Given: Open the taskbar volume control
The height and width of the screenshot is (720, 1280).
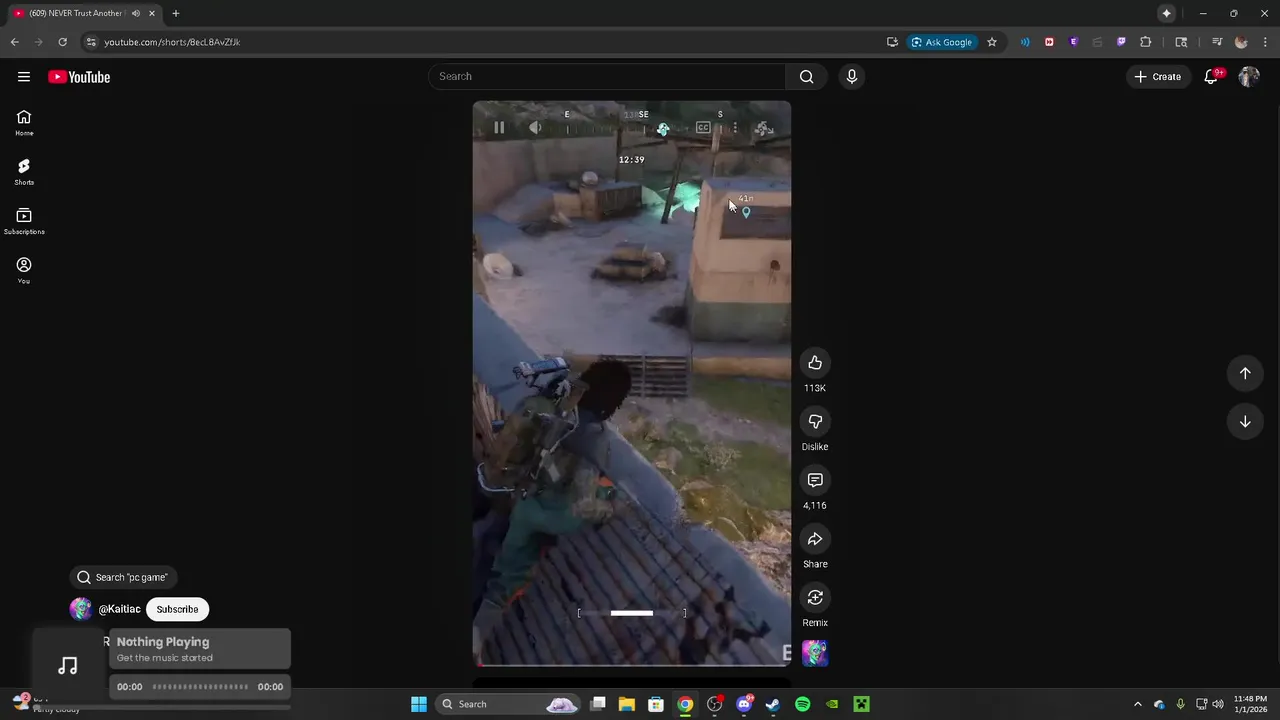Looking at the screenshot, I should pyautogui.click(x=1218, y=704).
